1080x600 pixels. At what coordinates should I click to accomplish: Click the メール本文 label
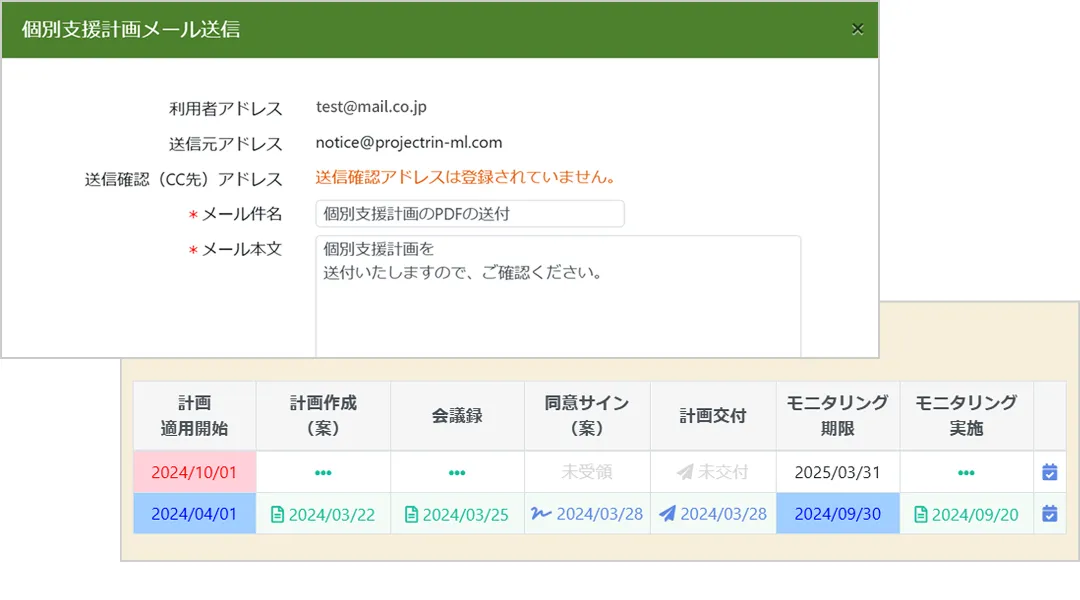tap(242, 249)
